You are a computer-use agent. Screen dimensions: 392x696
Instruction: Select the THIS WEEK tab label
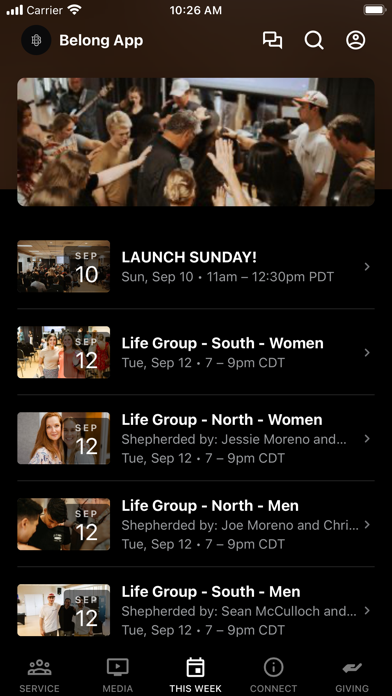pos(195,688)
